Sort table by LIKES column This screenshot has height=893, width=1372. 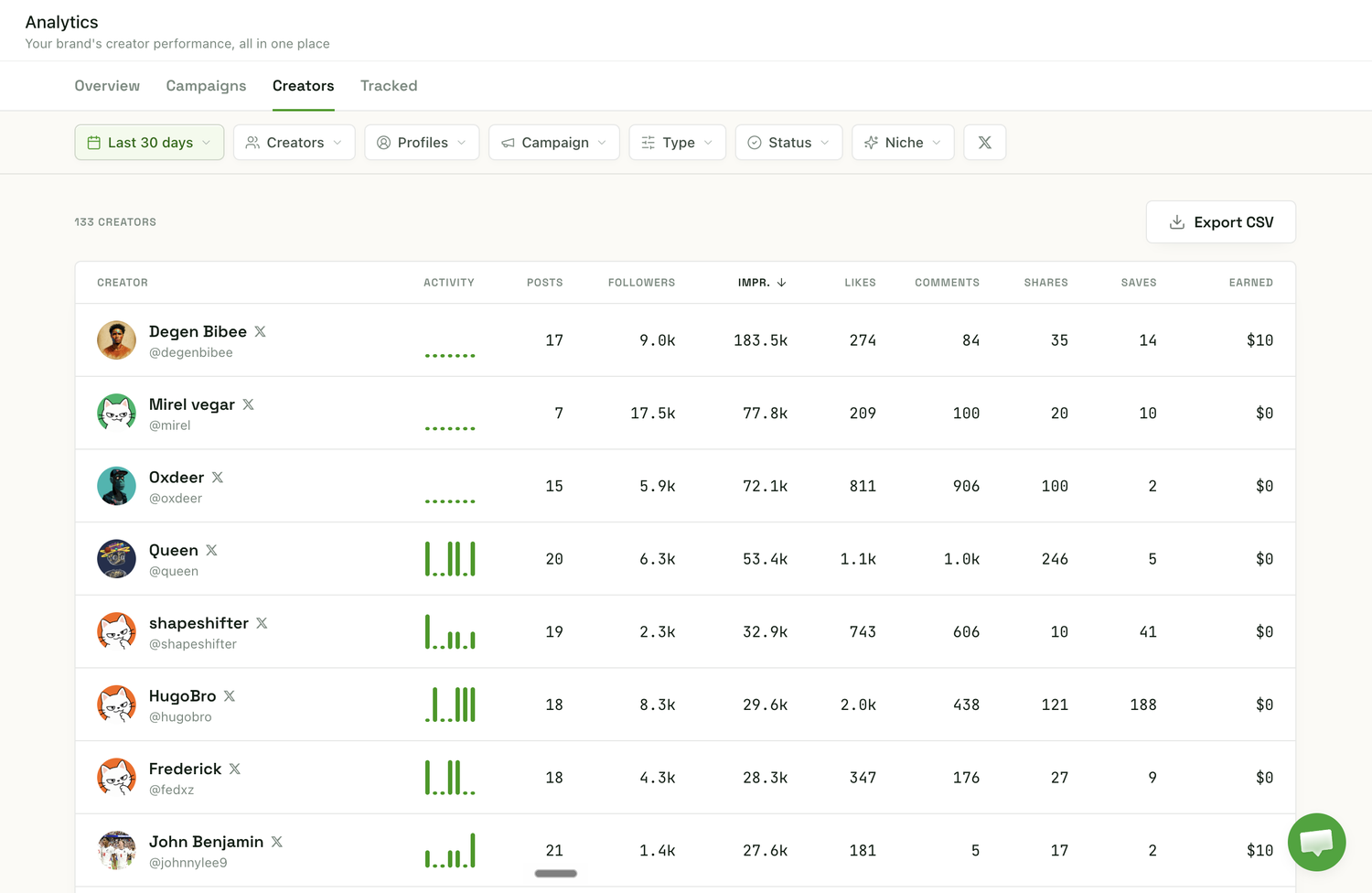(x=860, y=283)
